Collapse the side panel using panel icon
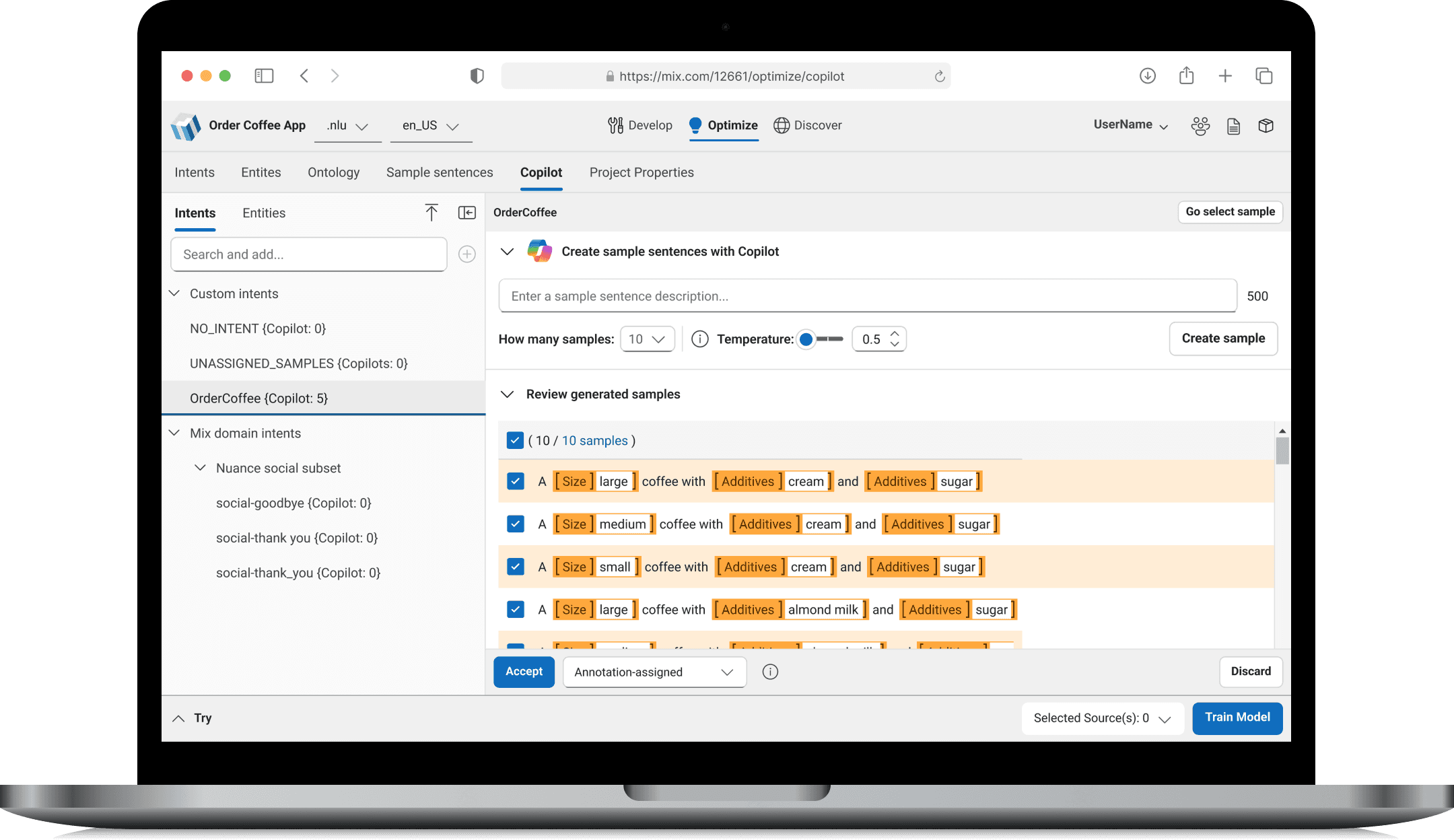1454x840 pixels. 466,213
